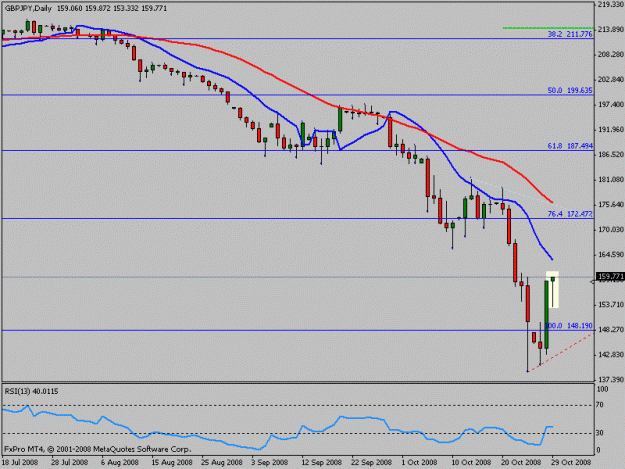The height and width of the screenshot is (469, 625).
Task: Click the 219.330 price axis value
Action: click(x=610, y=4)
